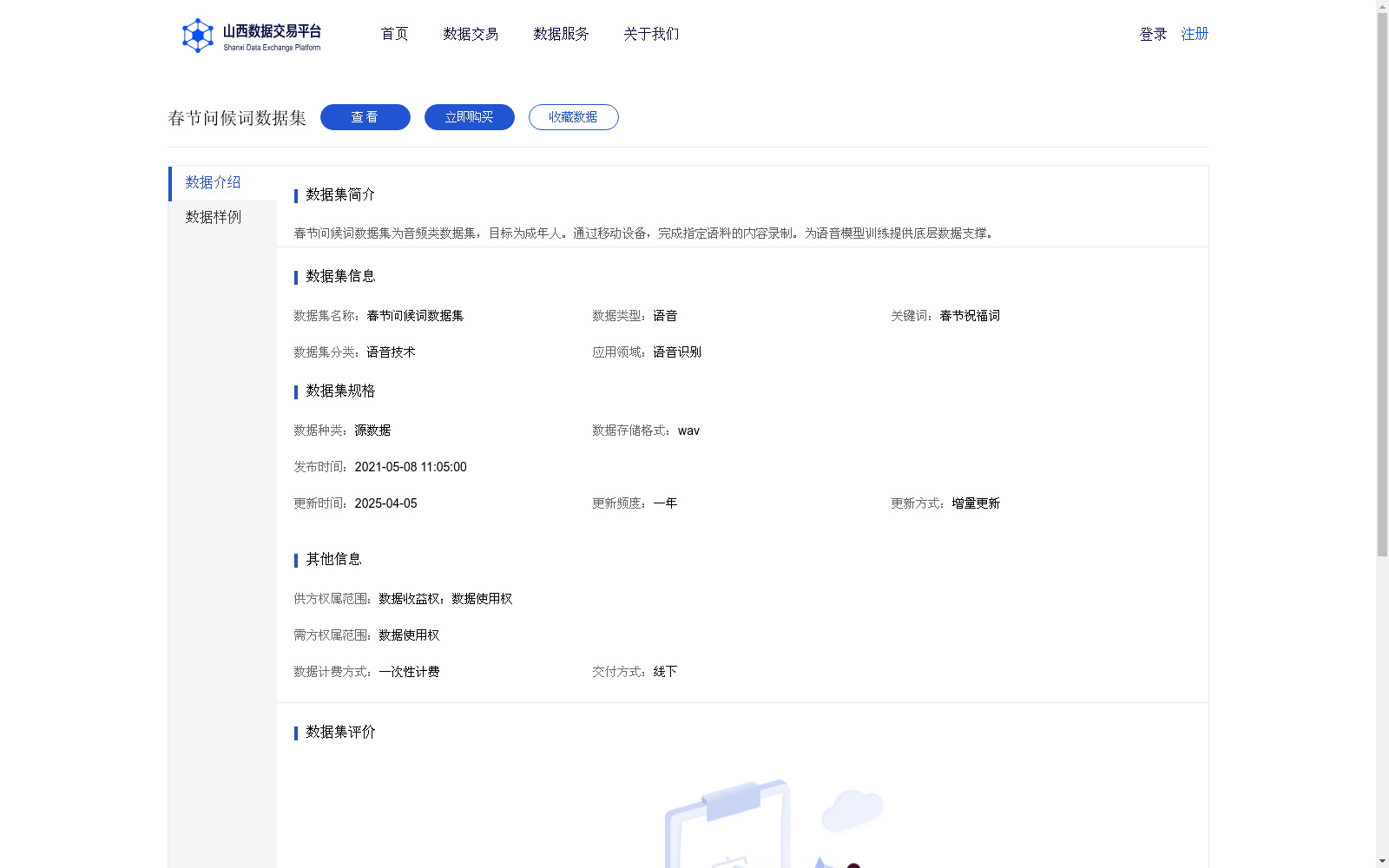
Task: Click the scrollbar up arrow
Action: tap(1382, 6)
